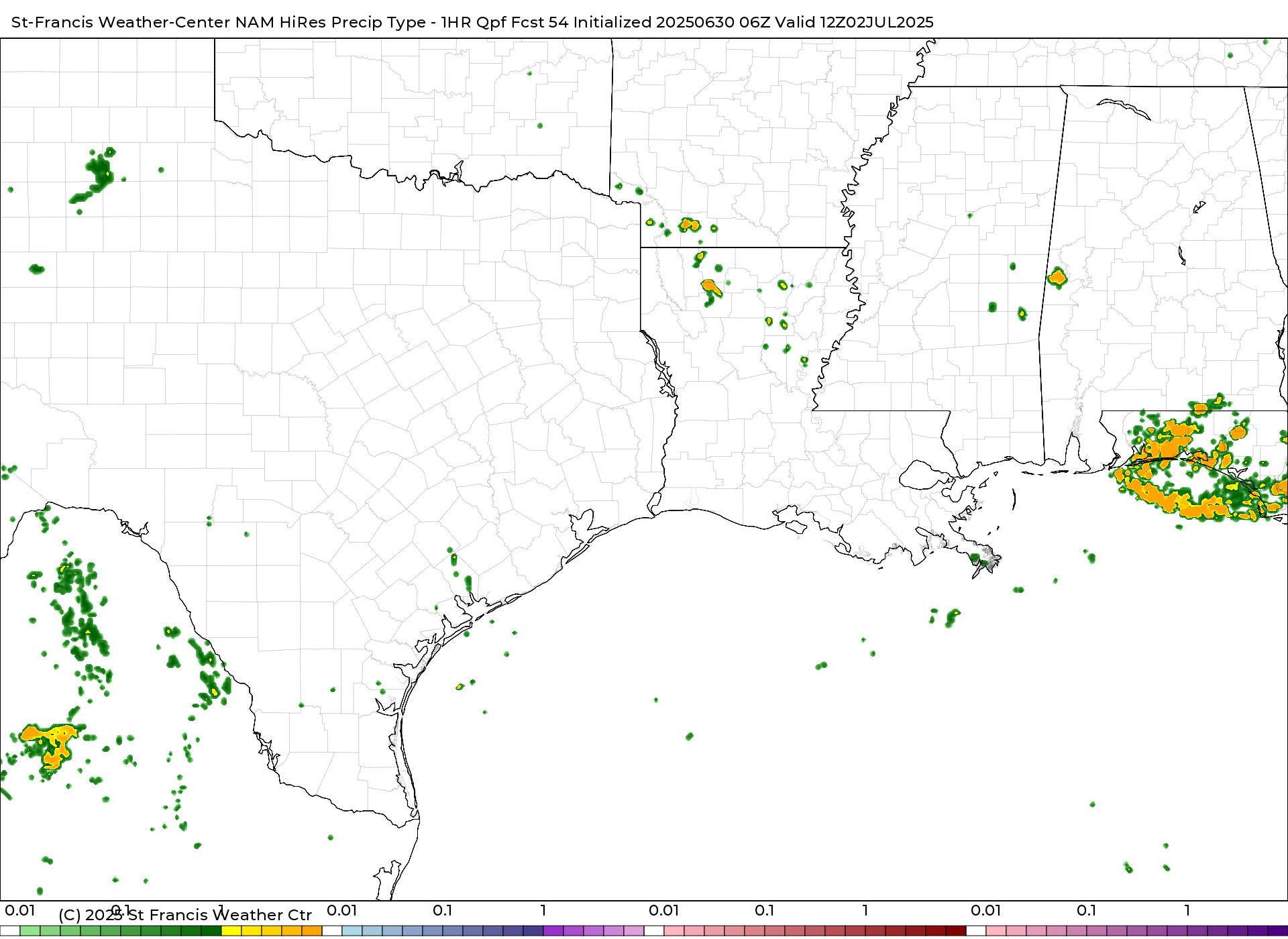This screenshot has width=1288, height=939.
Task: Click the orange storm cell on Mississippi-Alabama border
Action: click(x=1057, y=277)
